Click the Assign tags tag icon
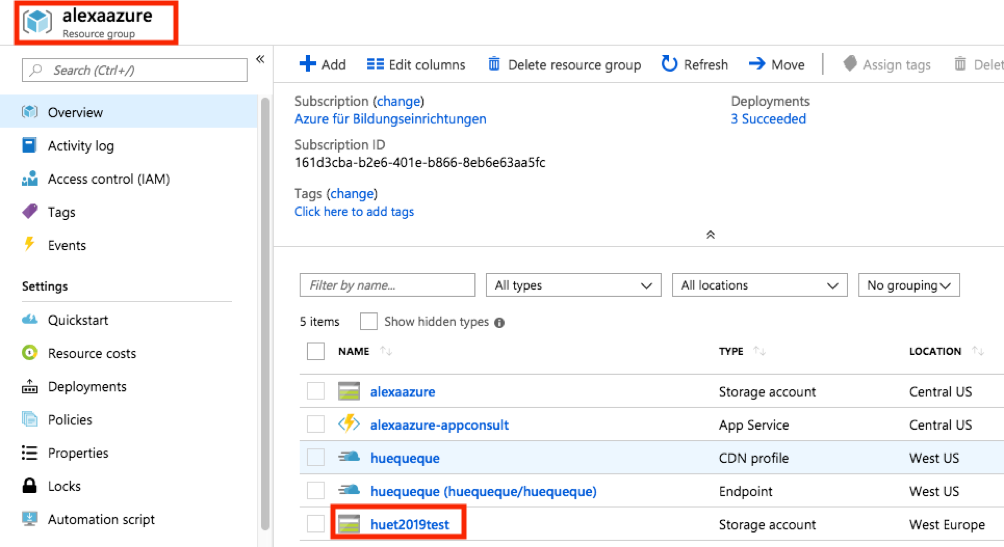The height and width of the screenshot is (547, 1004). click(x=850, y=64)
